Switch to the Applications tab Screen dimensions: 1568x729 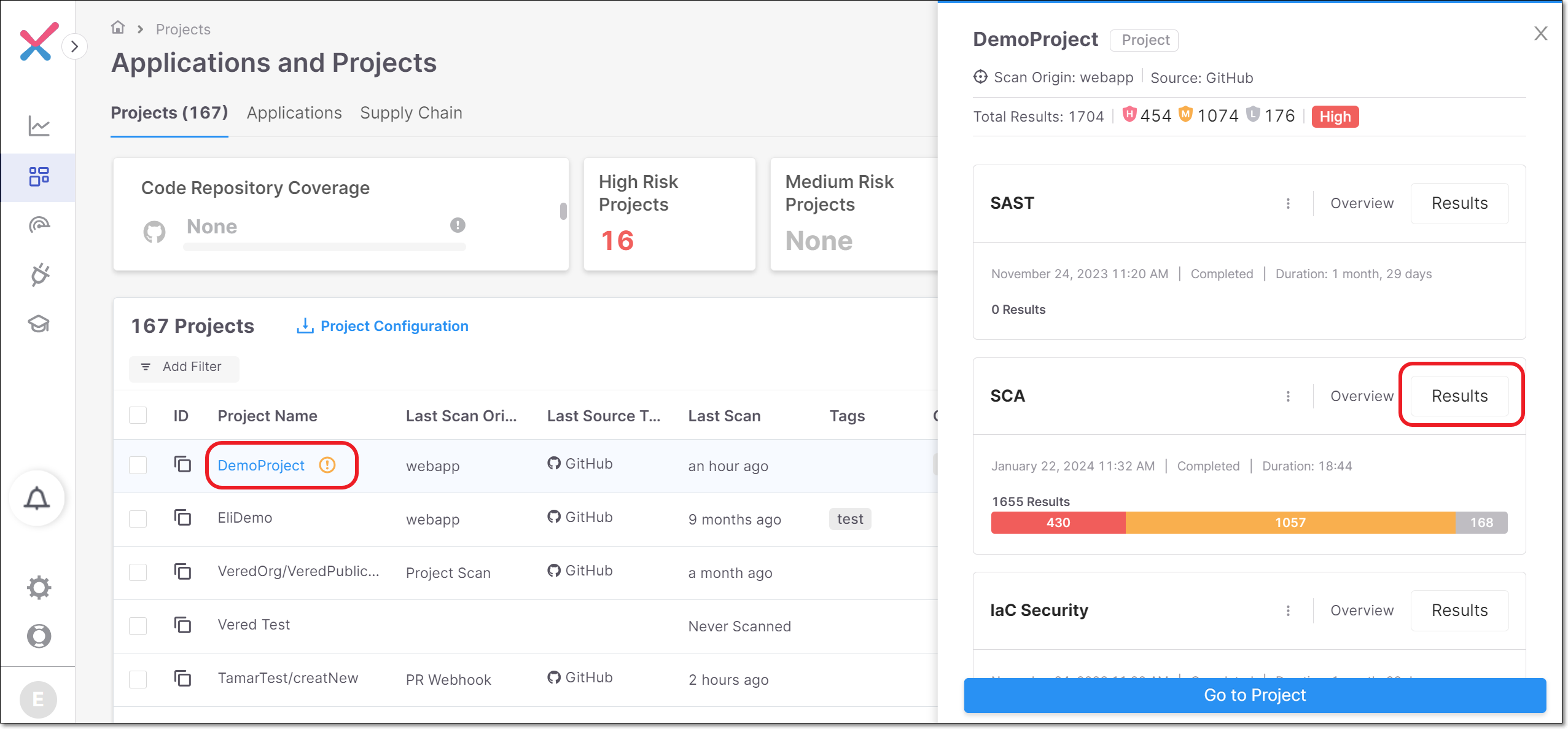(x=294, y=113)
